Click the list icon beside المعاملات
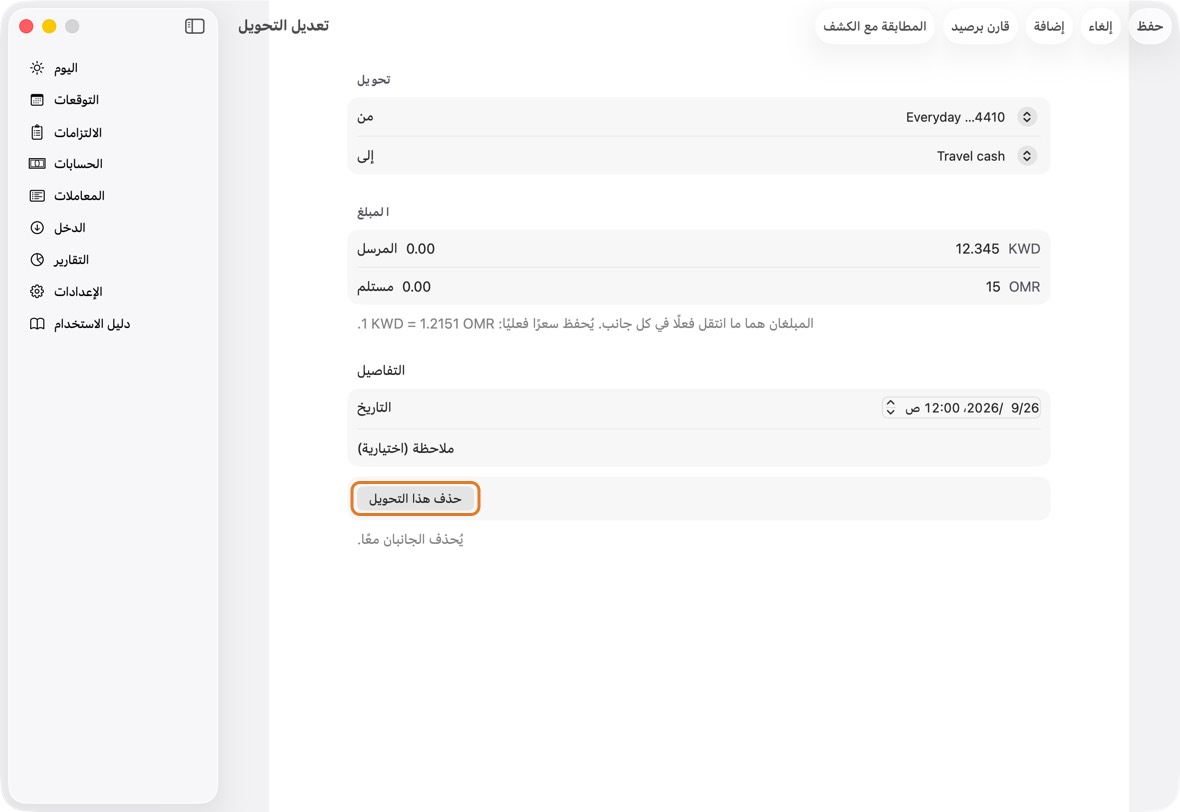This screenshot has height=812, width=1180. [37, 196]
